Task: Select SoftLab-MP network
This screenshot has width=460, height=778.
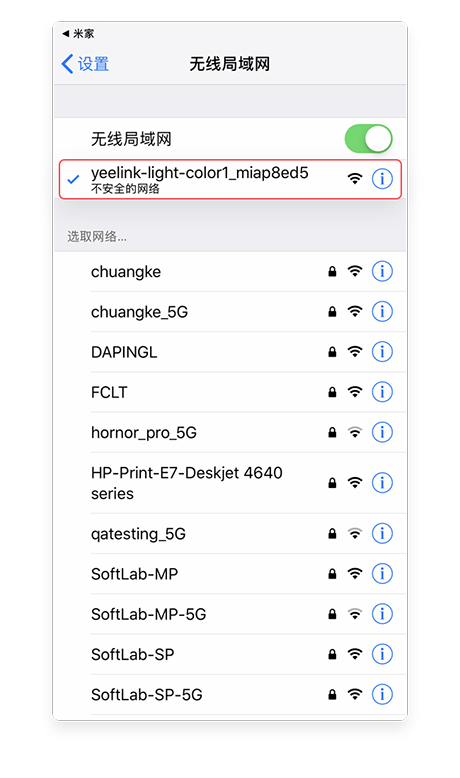Action: tap(230, 574)
